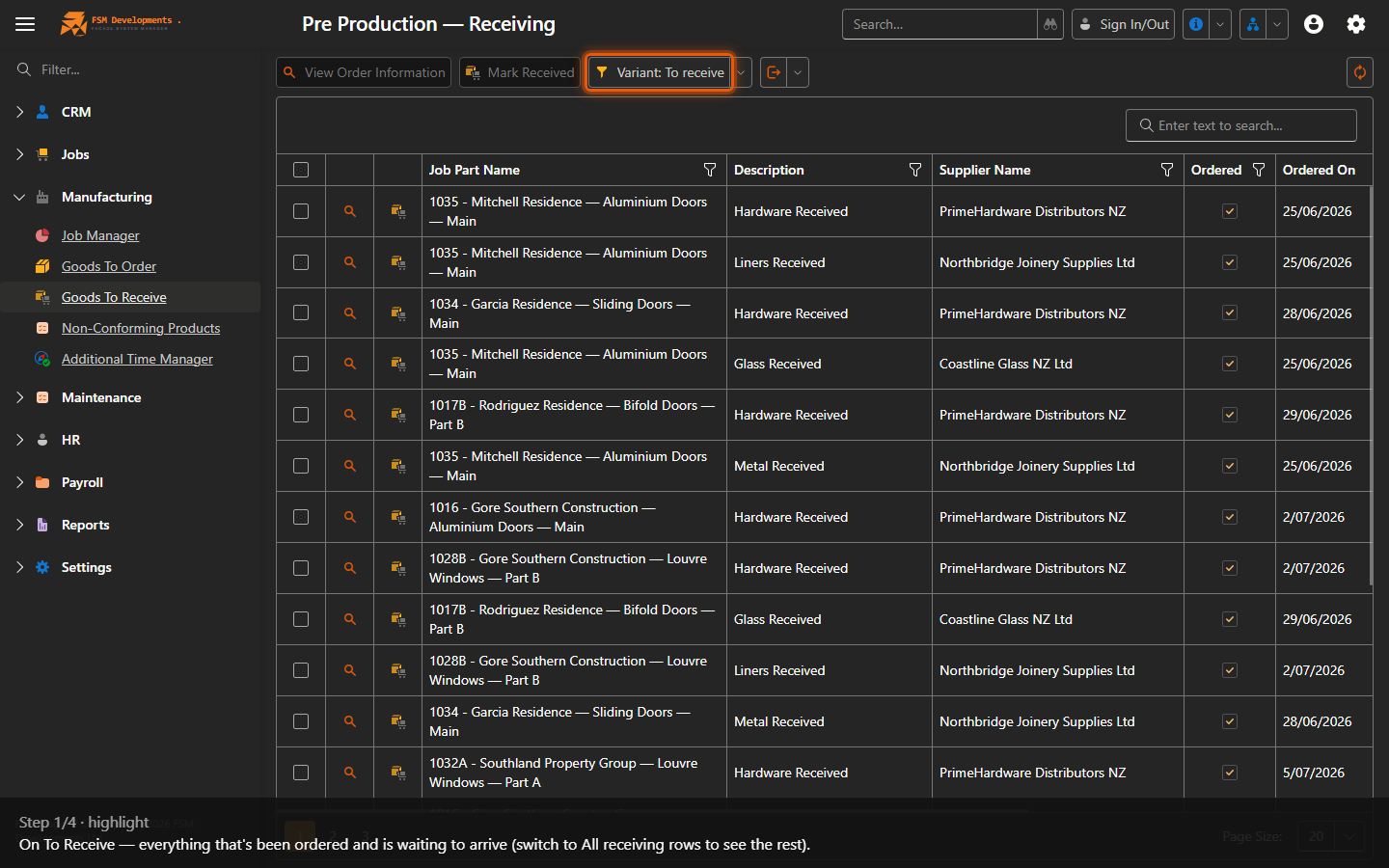Click Variant: To receive button
Image resolution: width=1389 pixels, height=868 pixels.
pos(660,72)
